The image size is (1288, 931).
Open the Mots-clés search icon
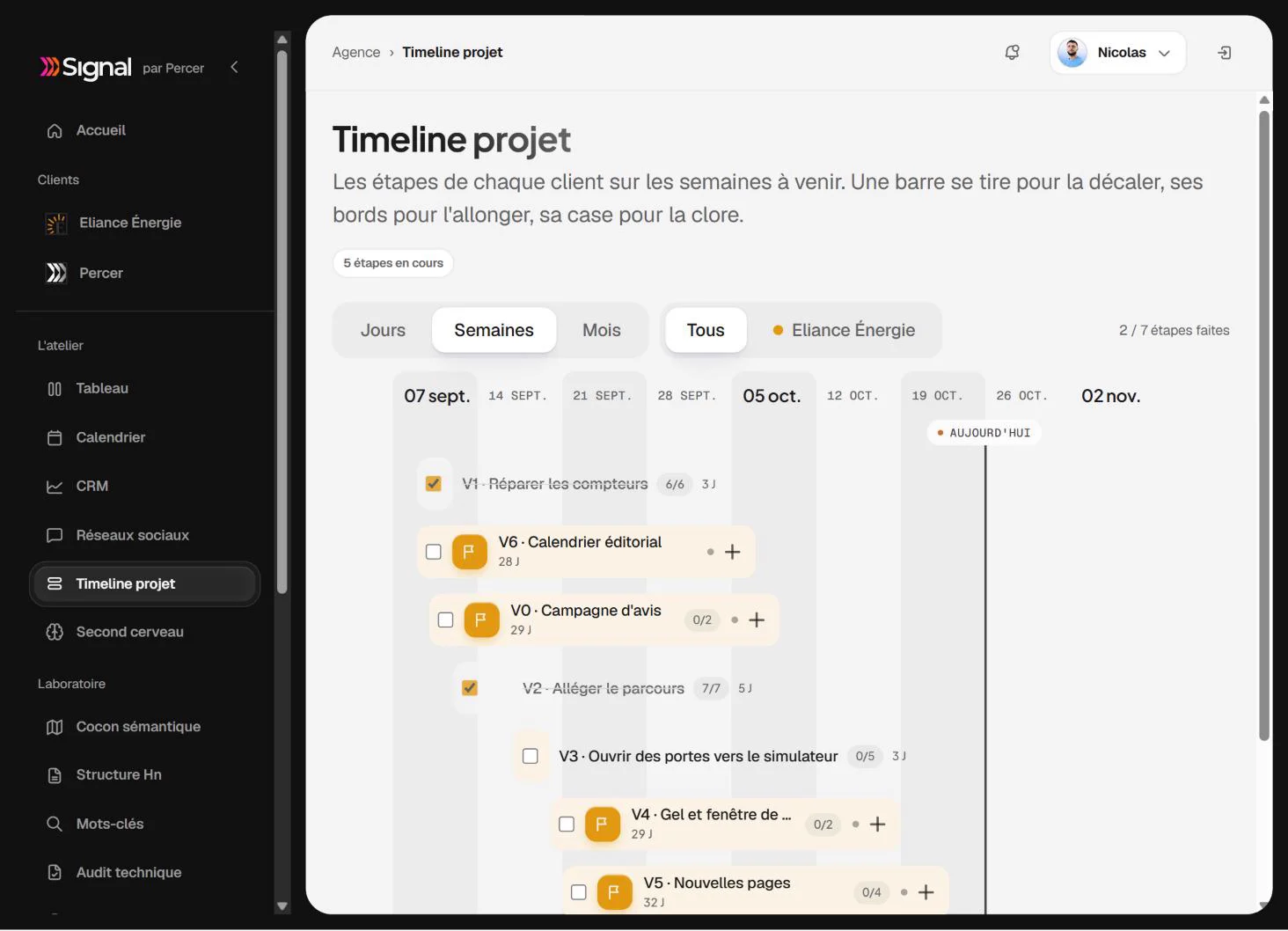click(x=55, y=824)
